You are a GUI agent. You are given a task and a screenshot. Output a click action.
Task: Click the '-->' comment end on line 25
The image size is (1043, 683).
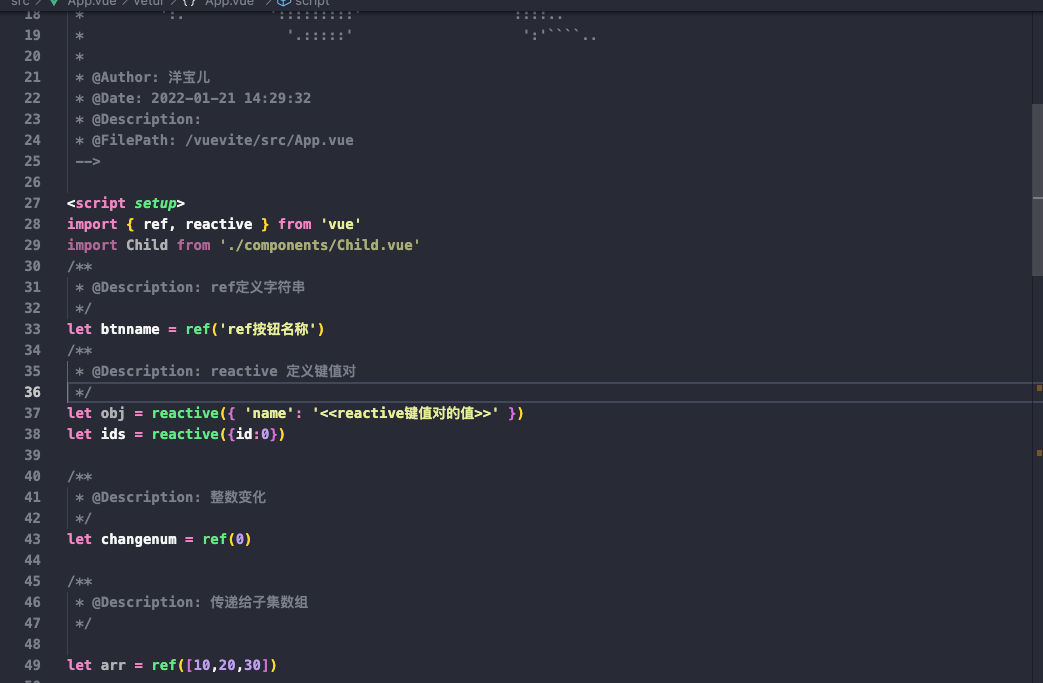(x=88, y=161)
